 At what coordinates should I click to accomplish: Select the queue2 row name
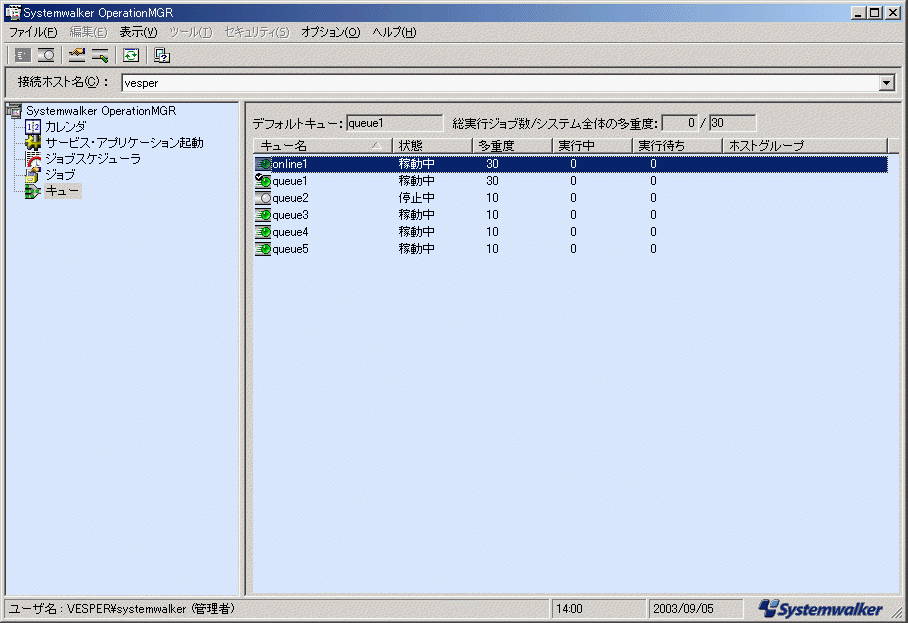[290, 198]
